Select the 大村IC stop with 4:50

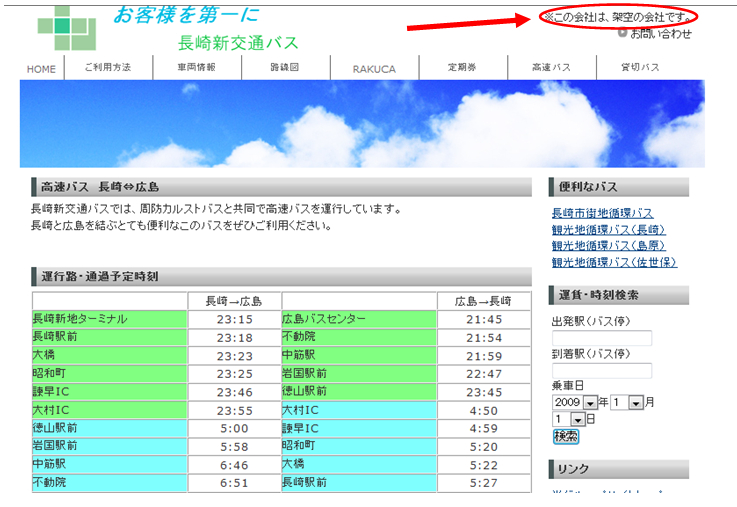[x=359, y=410]
